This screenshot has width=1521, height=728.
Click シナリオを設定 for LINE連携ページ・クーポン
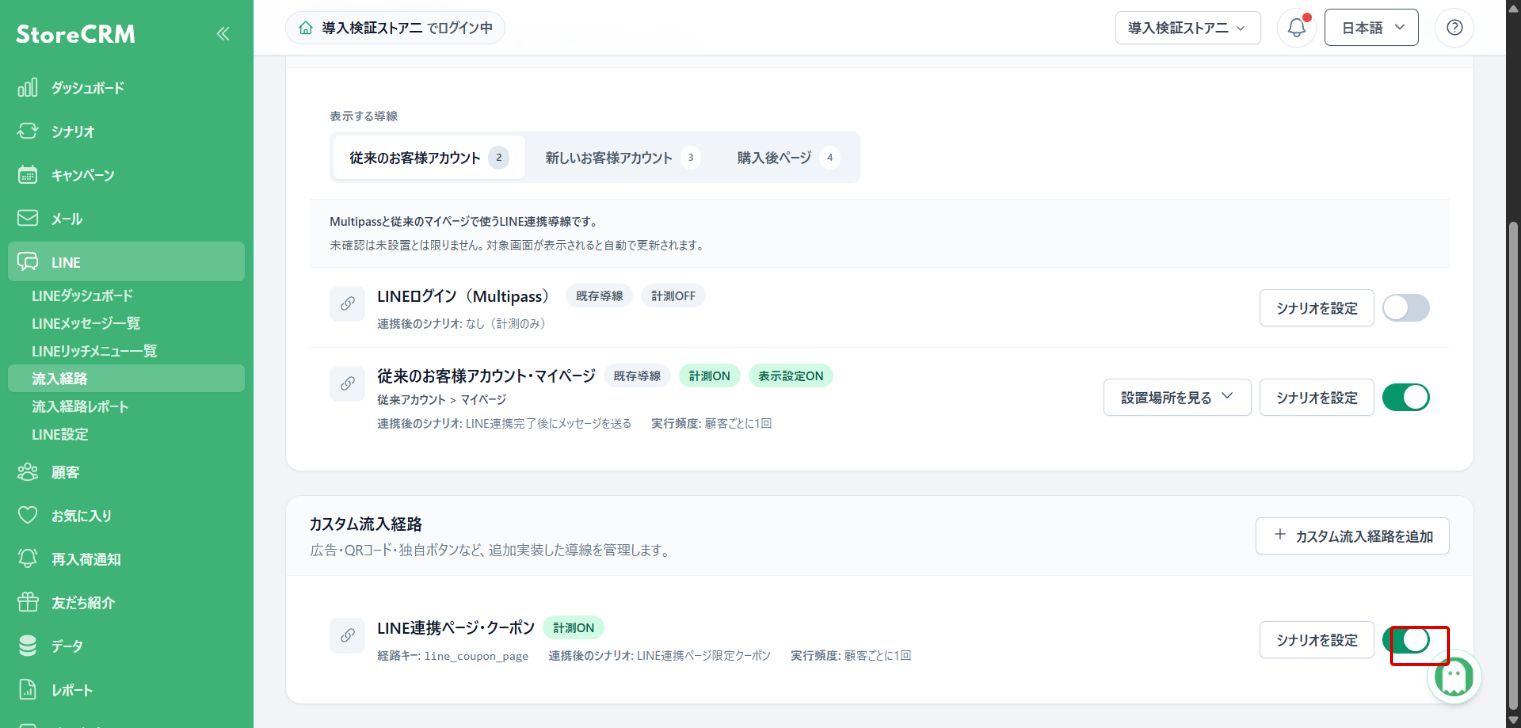click(1316, 640)
